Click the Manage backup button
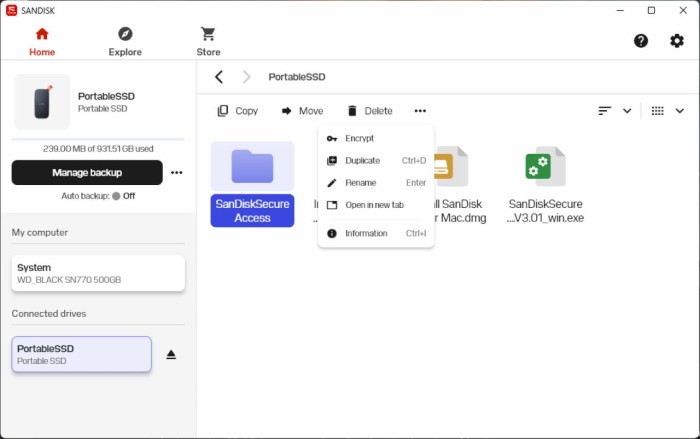Viewport: 700px width, 439px height. click(x=87, y=172)
